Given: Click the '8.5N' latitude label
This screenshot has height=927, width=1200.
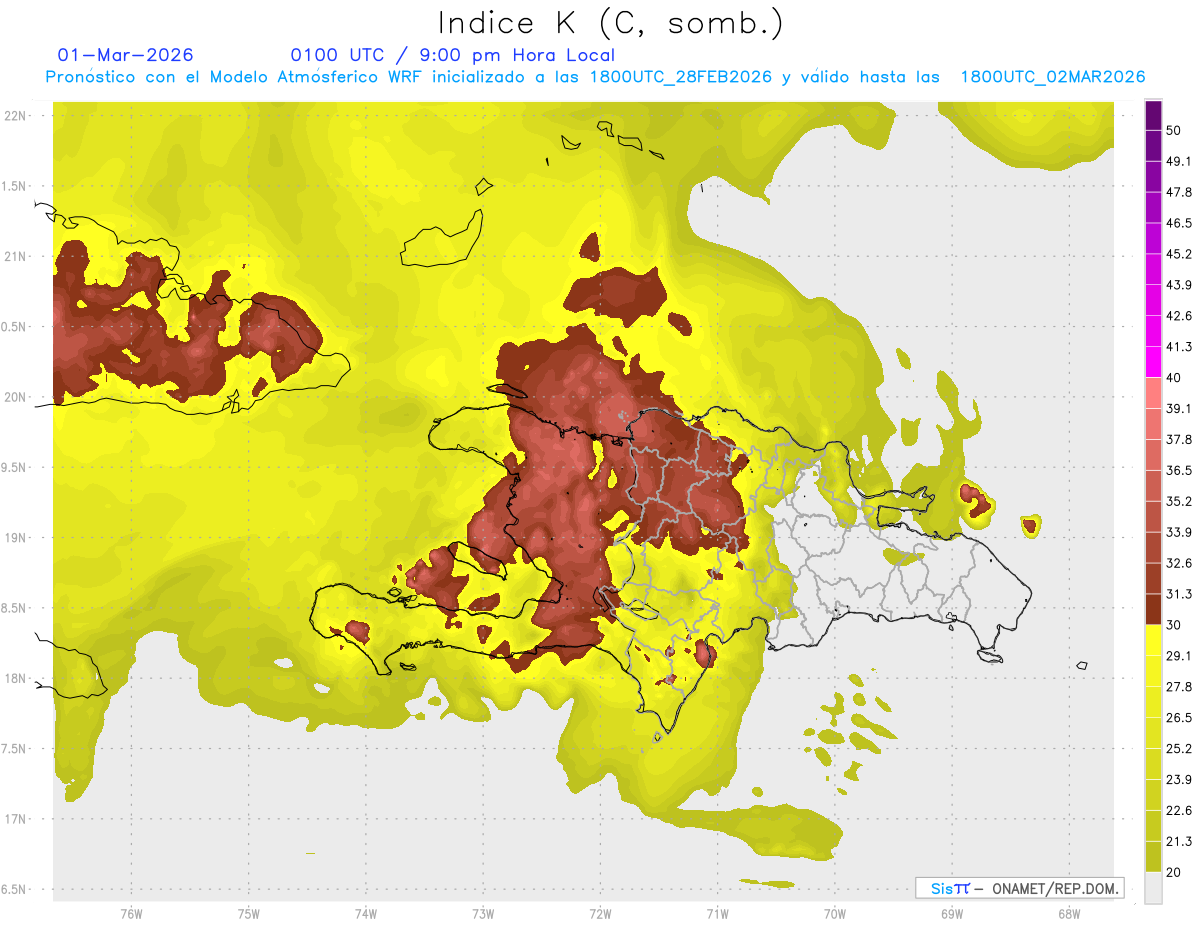Looking at the screenshot, I should [14, 608].
